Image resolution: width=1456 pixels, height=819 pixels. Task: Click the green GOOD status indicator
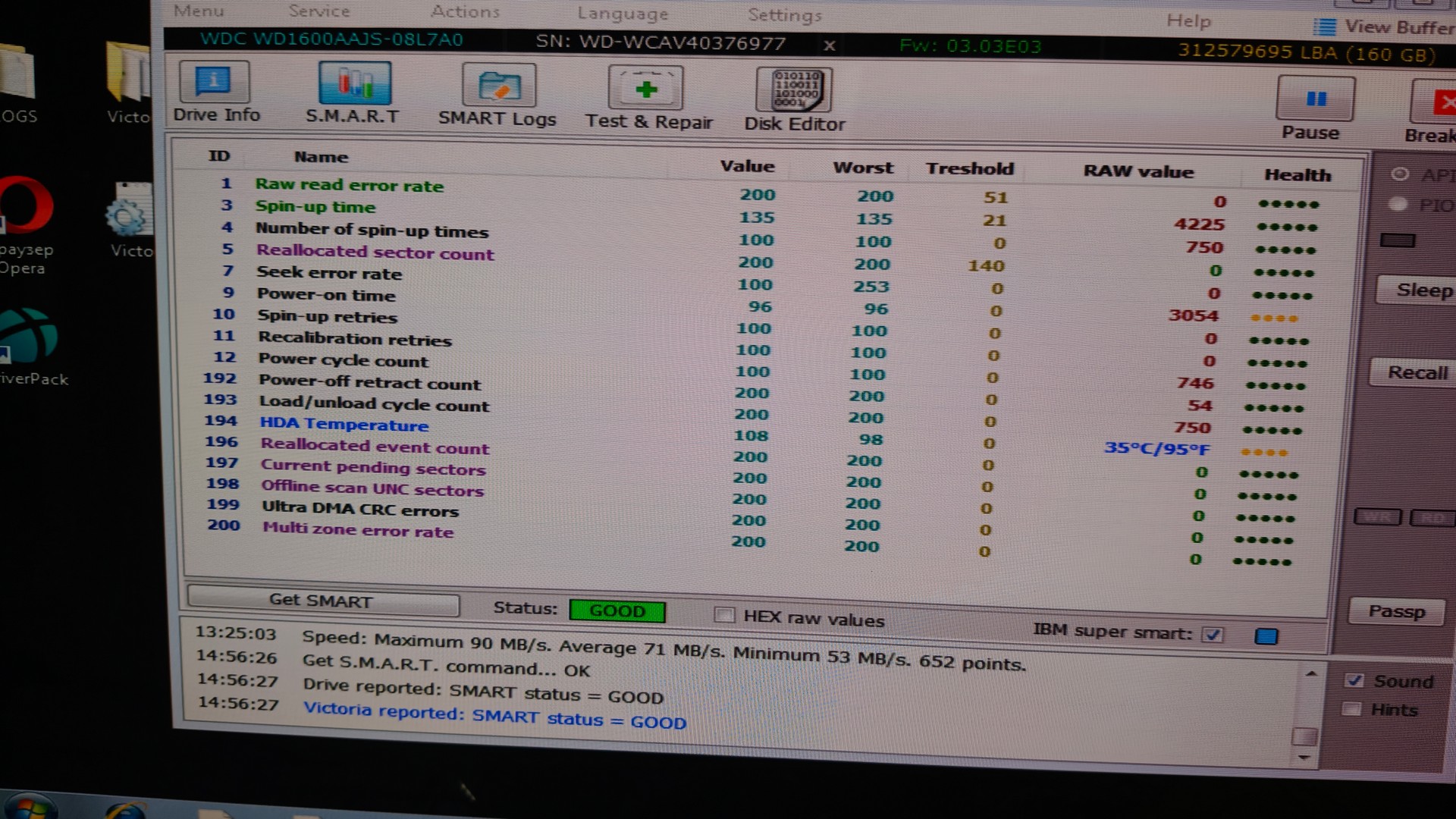(617, 611)
